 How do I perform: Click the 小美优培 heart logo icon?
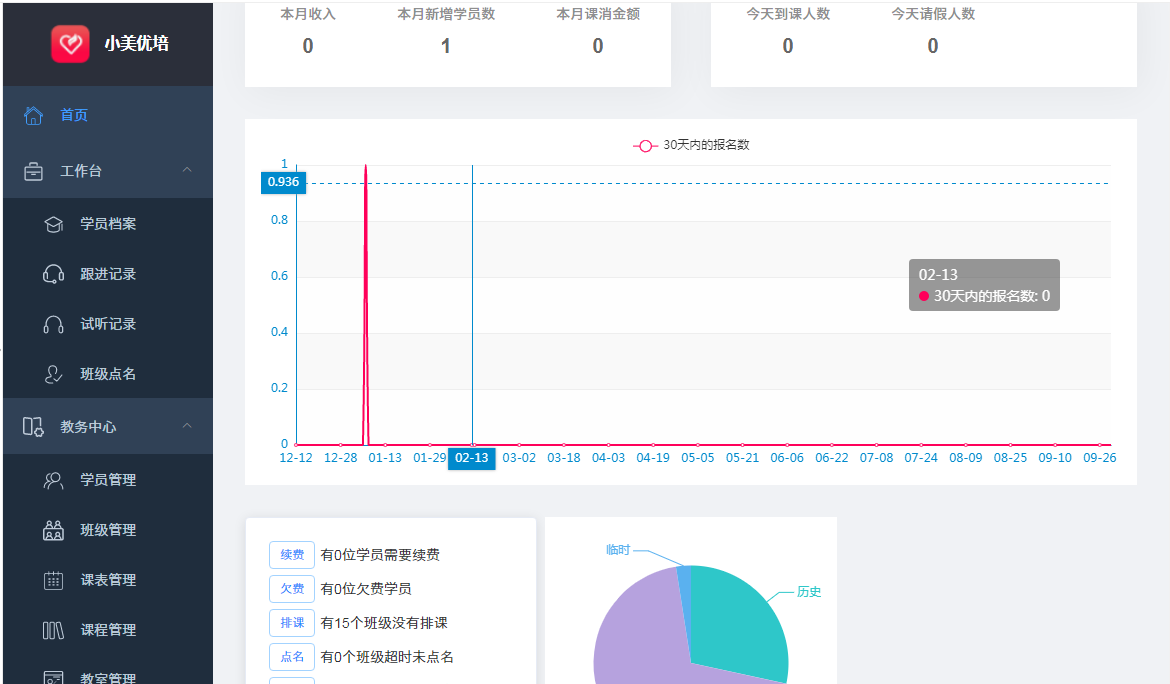coord(70,44)
